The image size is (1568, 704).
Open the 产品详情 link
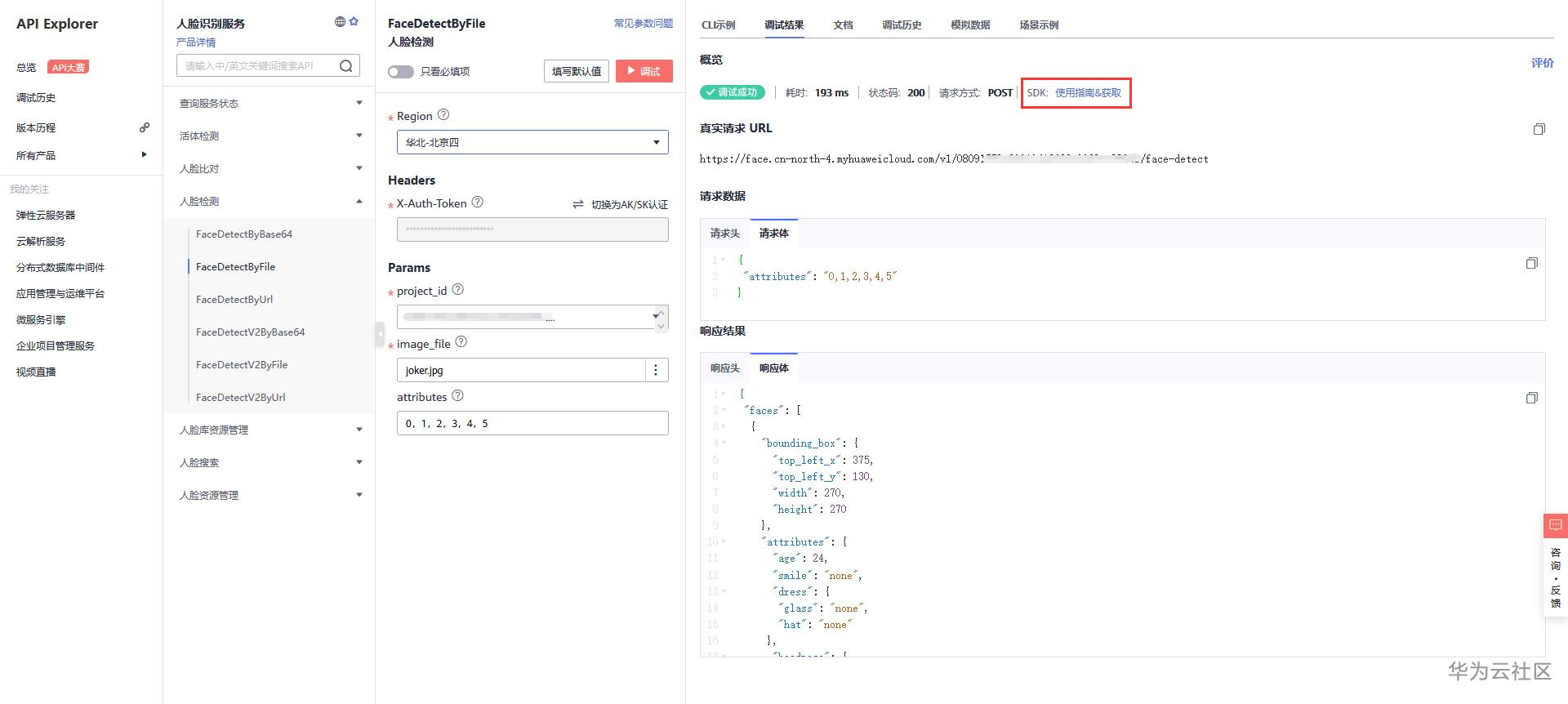tap(196, 42)
